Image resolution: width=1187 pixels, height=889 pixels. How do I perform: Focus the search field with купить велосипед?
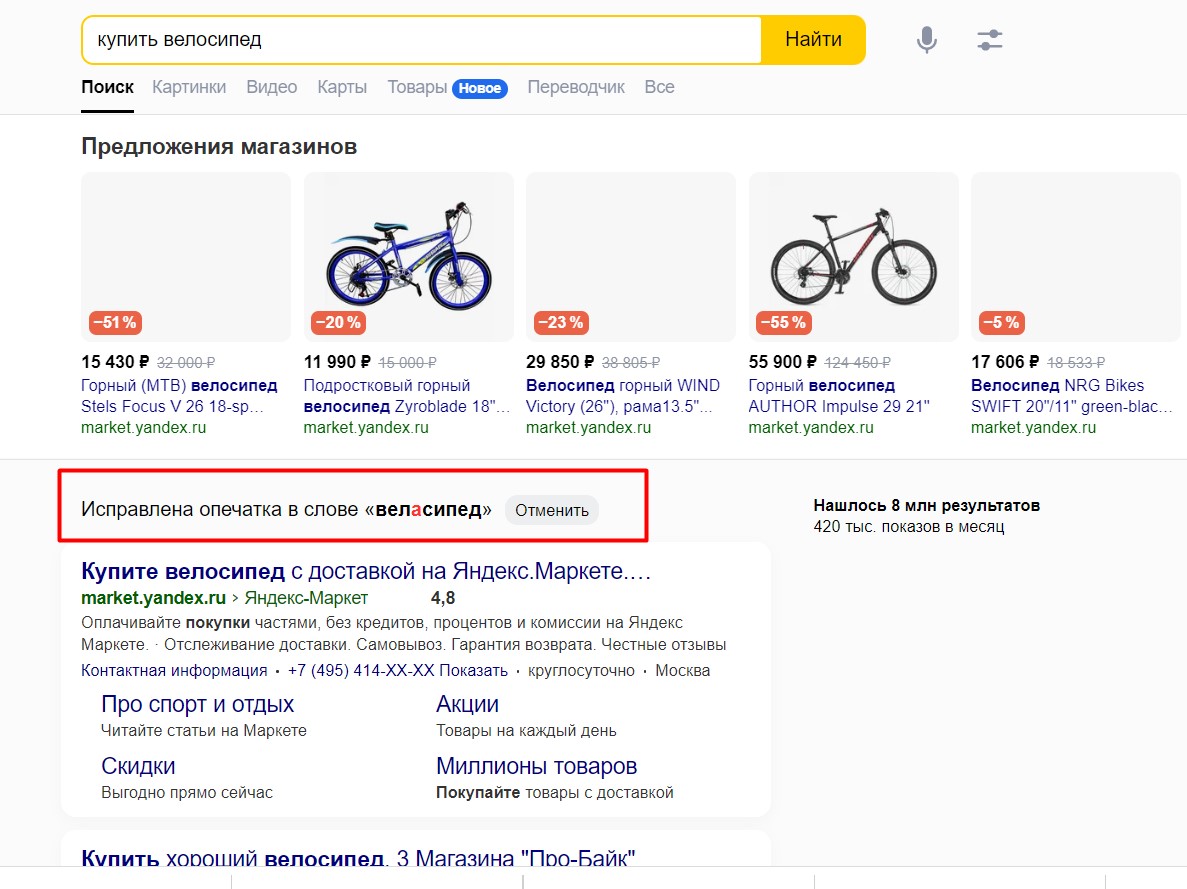422,39
